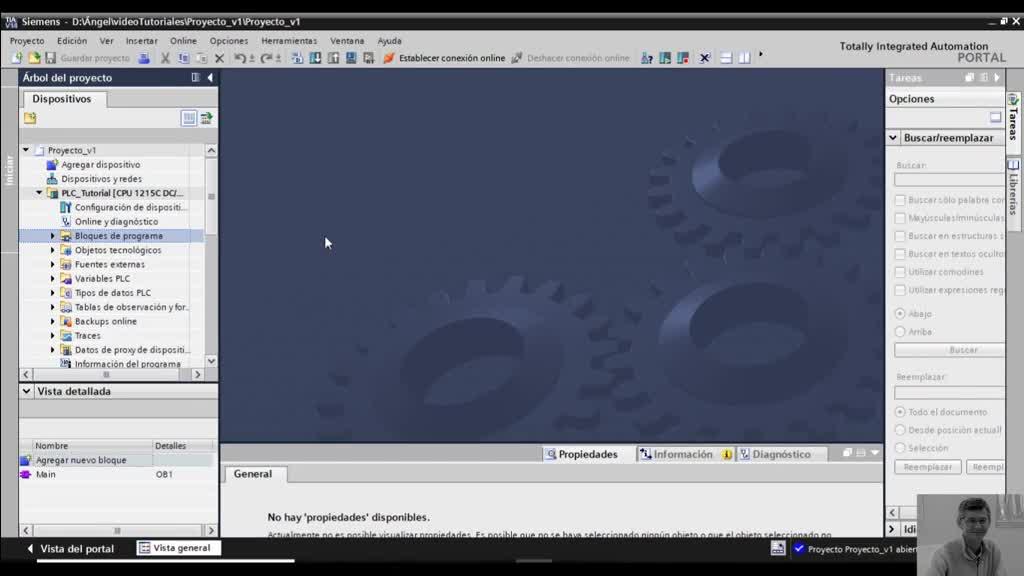Click the Buscar input field
1024x576 pixels.
(949, 179)
